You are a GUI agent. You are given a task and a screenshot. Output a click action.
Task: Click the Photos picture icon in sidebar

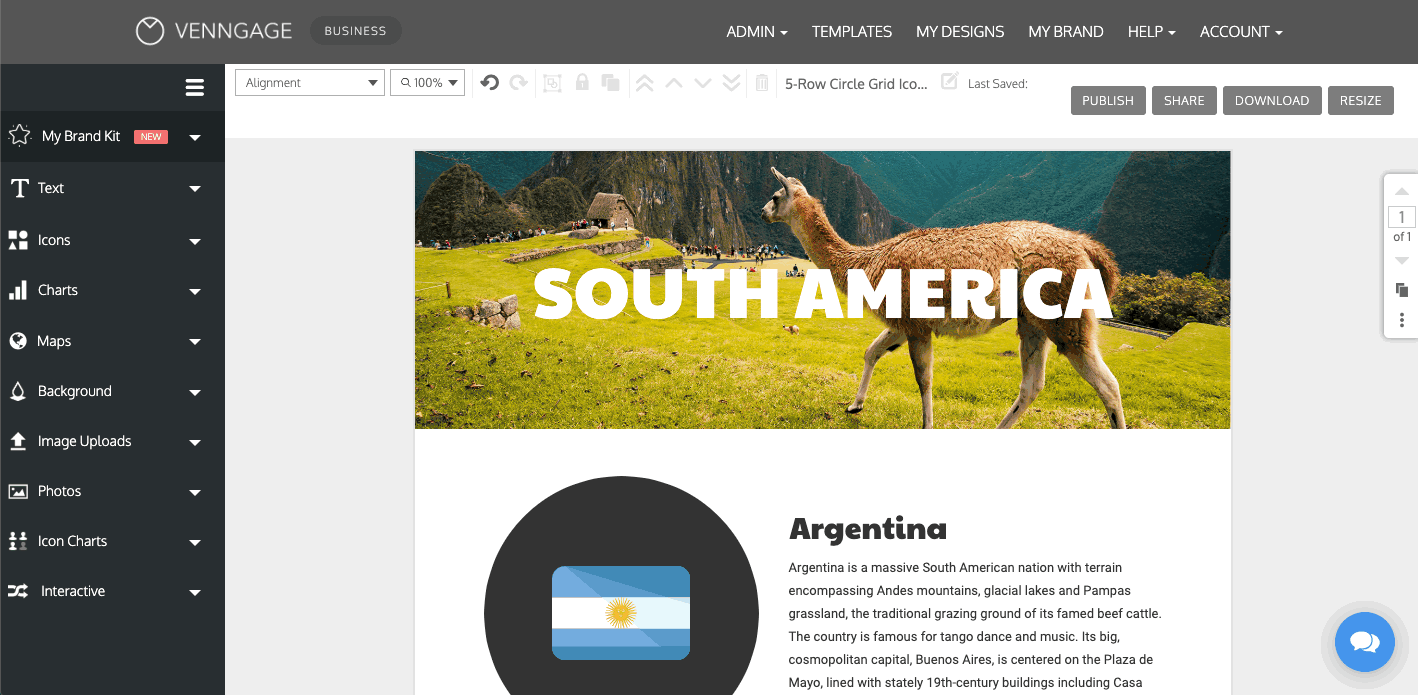coord(18,491)
